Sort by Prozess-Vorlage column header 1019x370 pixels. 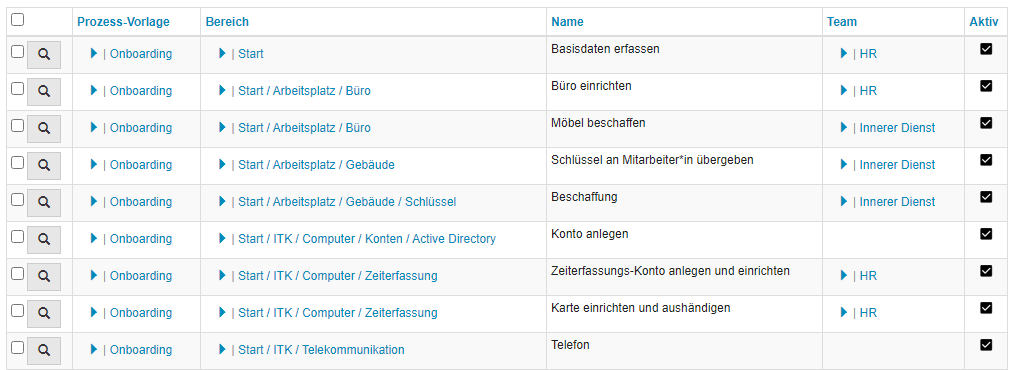123,21
